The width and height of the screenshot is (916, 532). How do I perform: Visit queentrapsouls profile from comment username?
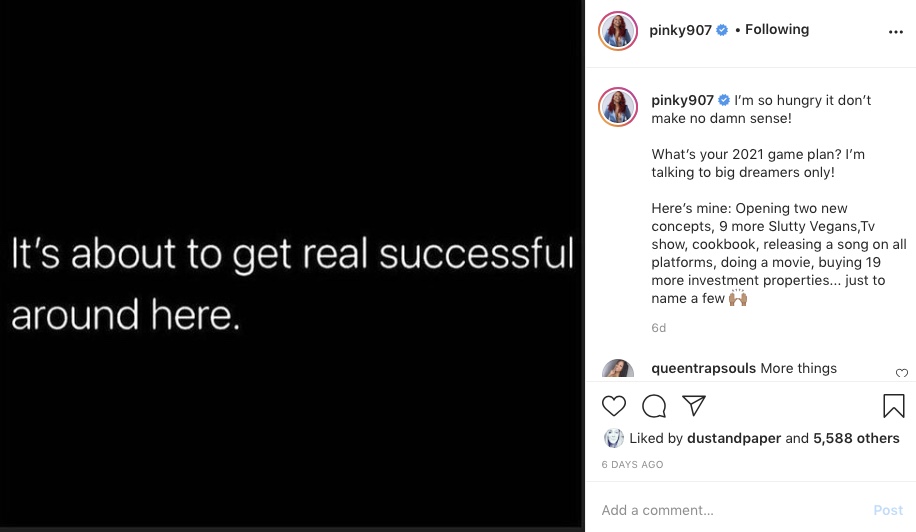click(x=703, y=368)
